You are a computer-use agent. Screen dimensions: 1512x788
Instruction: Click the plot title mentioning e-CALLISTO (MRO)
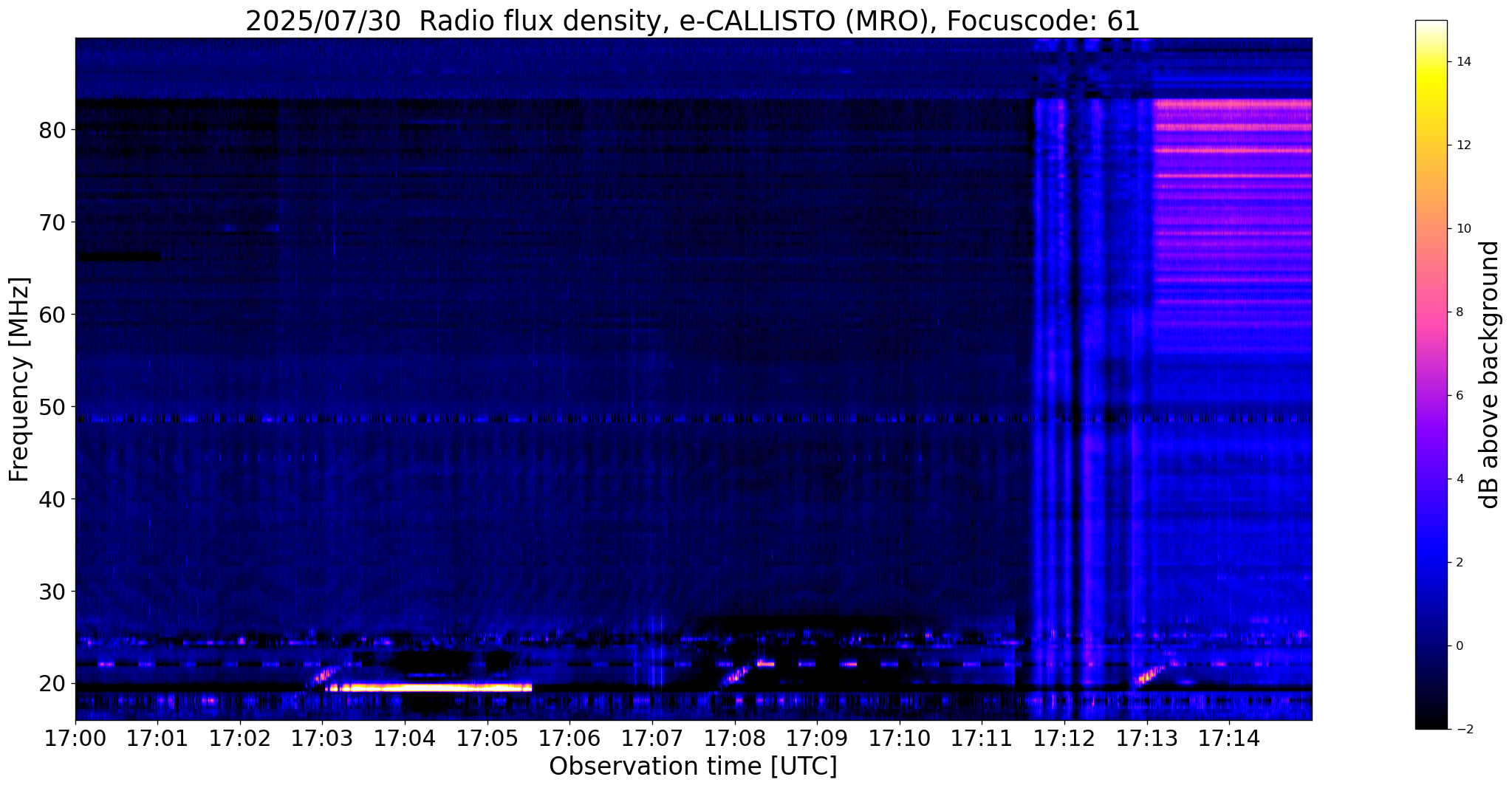(693, 21)
